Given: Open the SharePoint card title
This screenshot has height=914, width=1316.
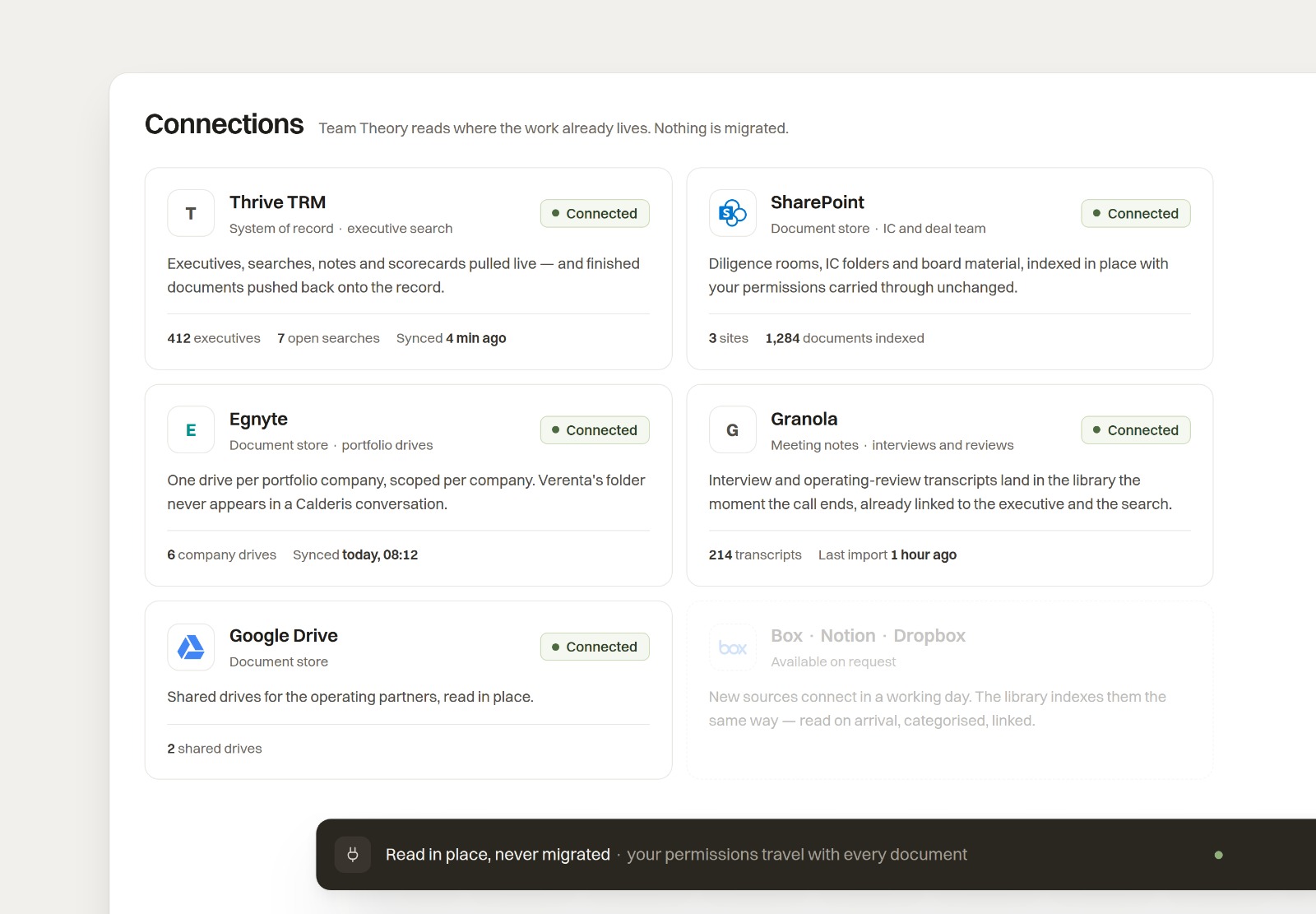Looking at the screenshot, I should pos(817,202).
